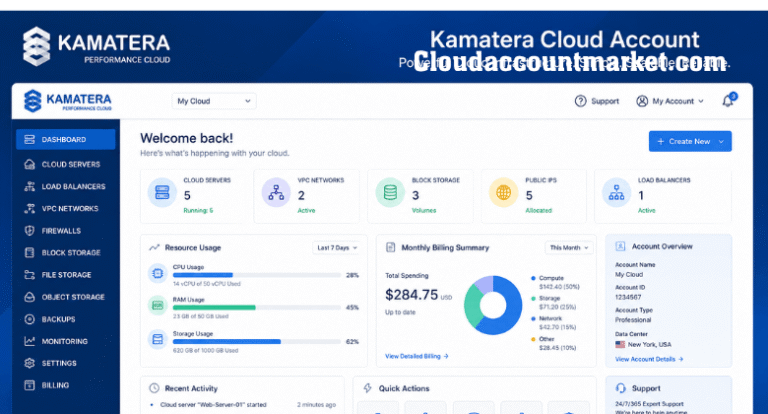Change the Last 7 Days range dropdown

pyautogui.click(x=337, y=248)
